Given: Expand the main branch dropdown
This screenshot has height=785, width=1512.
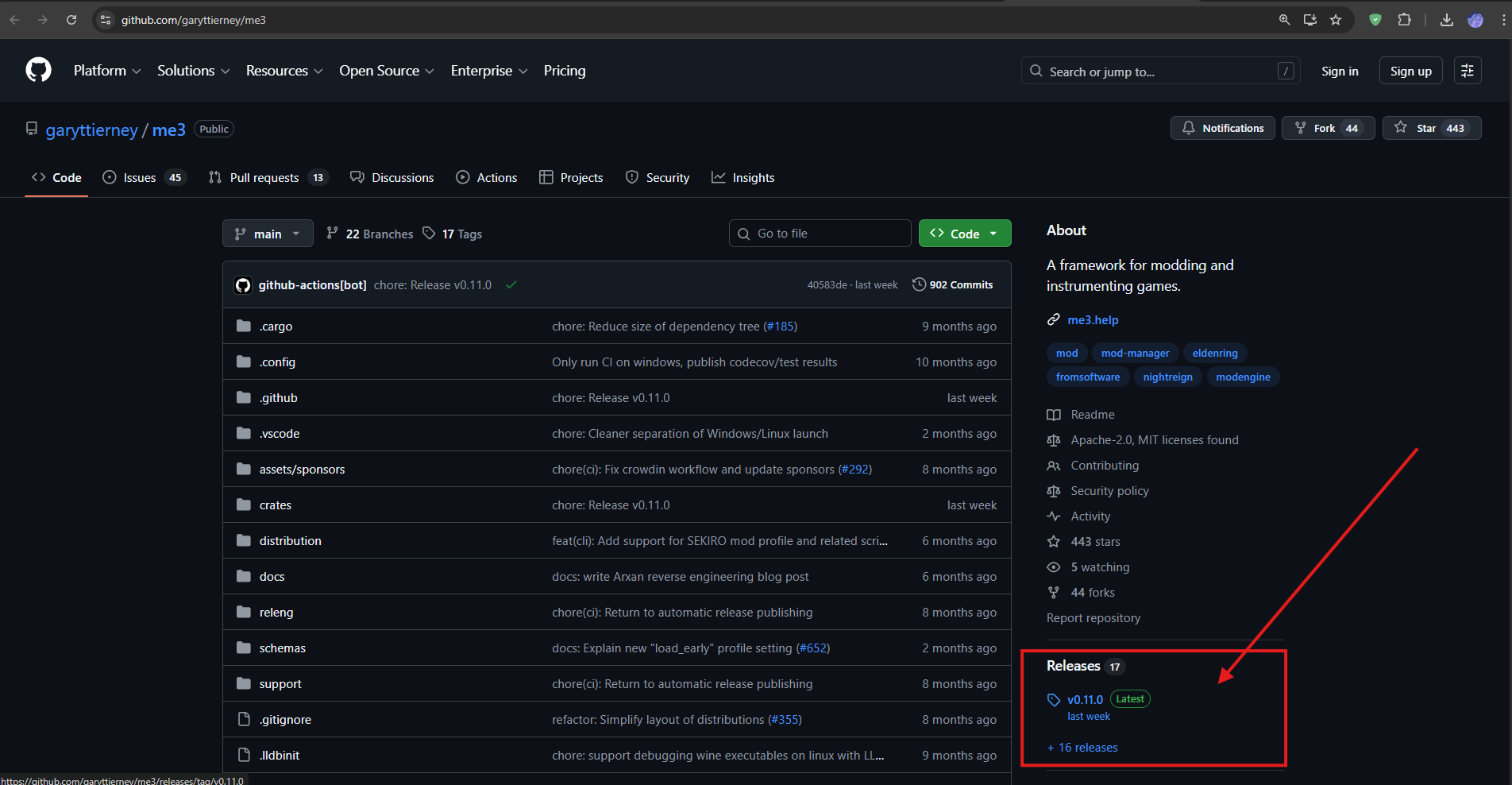Looking at the screenshot, I should point(268,234).
